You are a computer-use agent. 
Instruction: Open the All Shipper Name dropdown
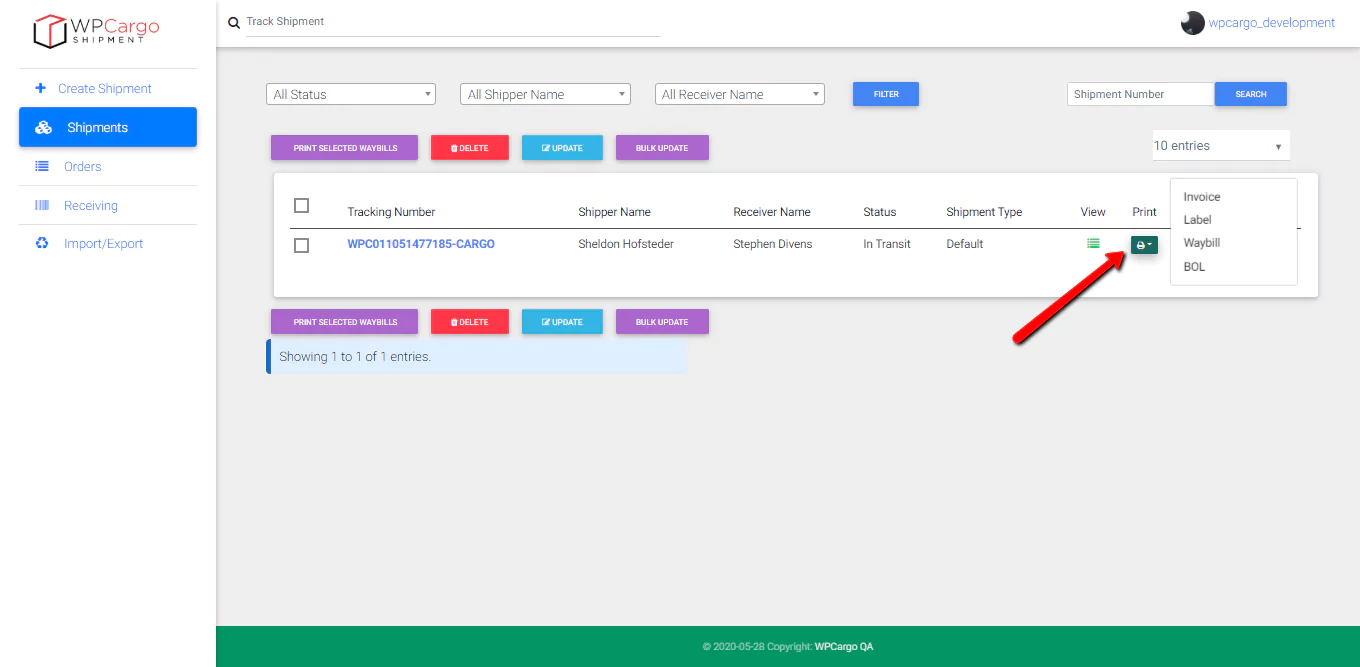coord(545,94)
